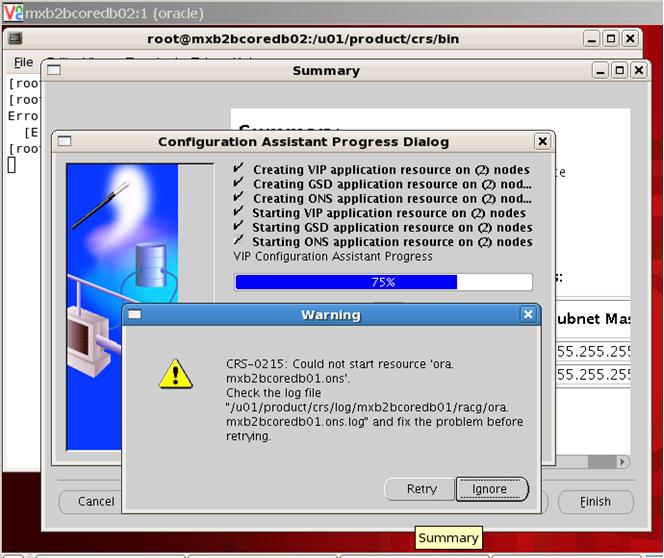Click checkmark beside Starting GSD application resource

238,226
